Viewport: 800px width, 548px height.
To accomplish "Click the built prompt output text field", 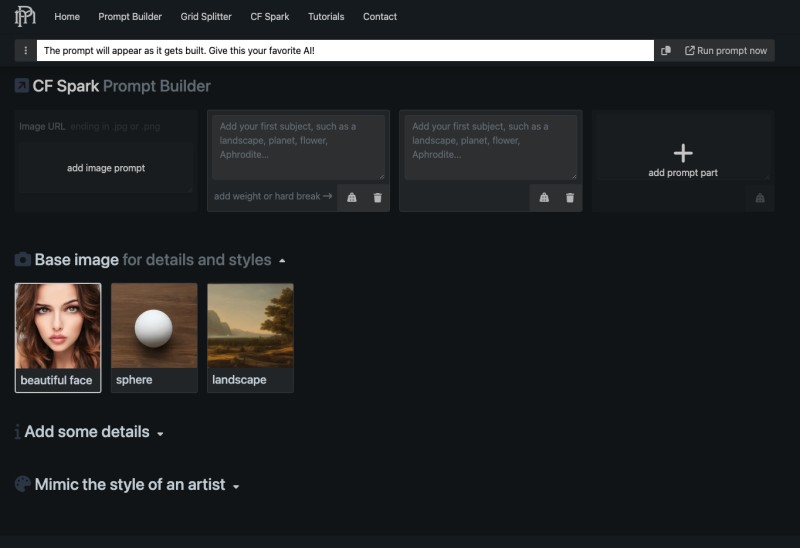I will (x=345, y=51).
